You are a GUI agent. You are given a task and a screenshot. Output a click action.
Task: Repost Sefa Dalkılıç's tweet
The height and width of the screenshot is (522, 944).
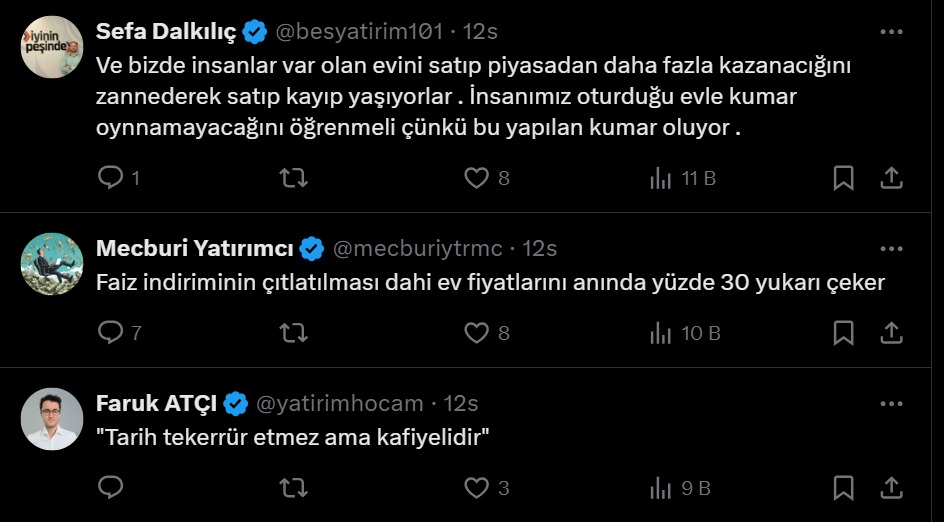(292, 178)
